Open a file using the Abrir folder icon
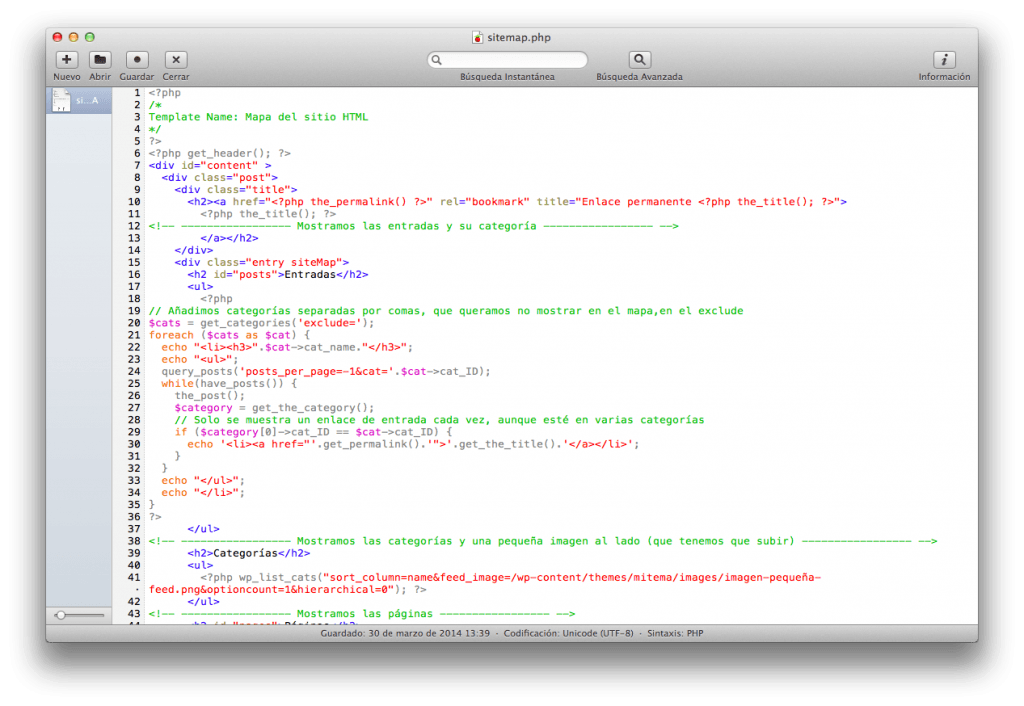Image resolution: width=1024 pixels, height=706 pixels. (x=100, y=59)
